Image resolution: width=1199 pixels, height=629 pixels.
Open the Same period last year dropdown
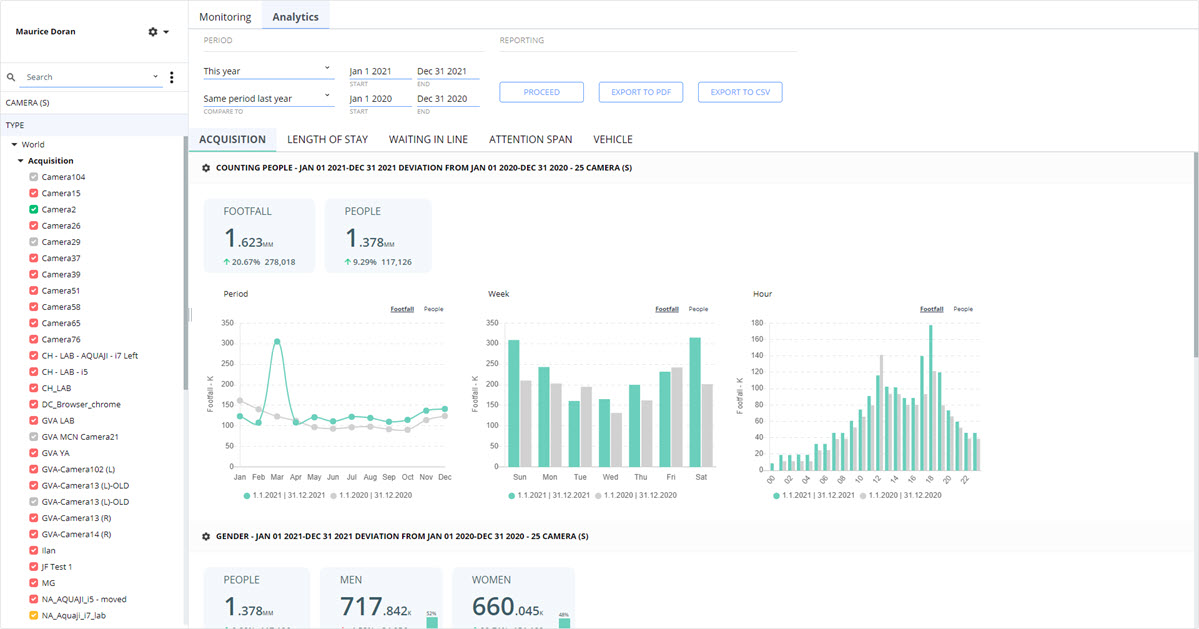268,99
